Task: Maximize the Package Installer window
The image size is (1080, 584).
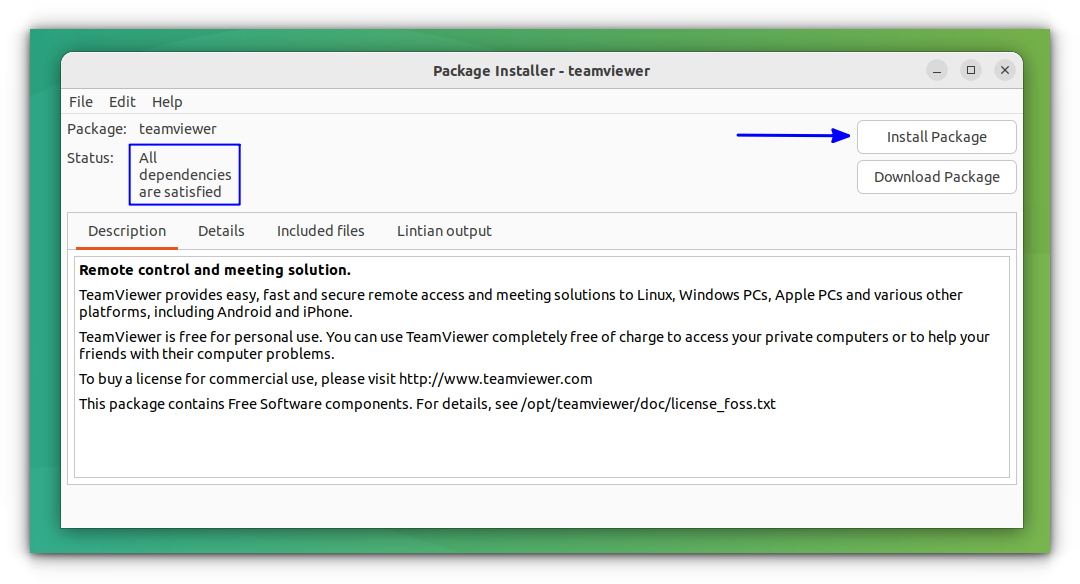Action: click(x=971, y=70)
